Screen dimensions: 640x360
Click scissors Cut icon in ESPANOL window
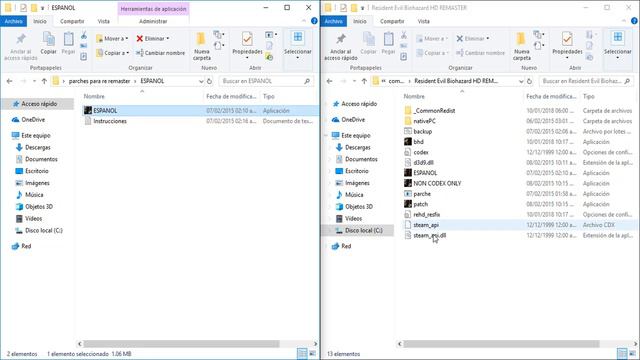click(x=84, y=36)
